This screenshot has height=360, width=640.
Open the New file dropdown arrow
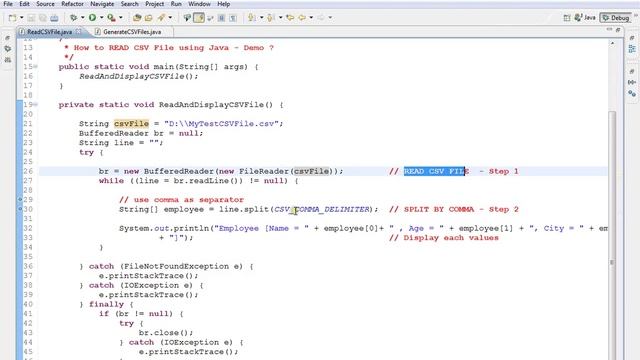point(22,18)
